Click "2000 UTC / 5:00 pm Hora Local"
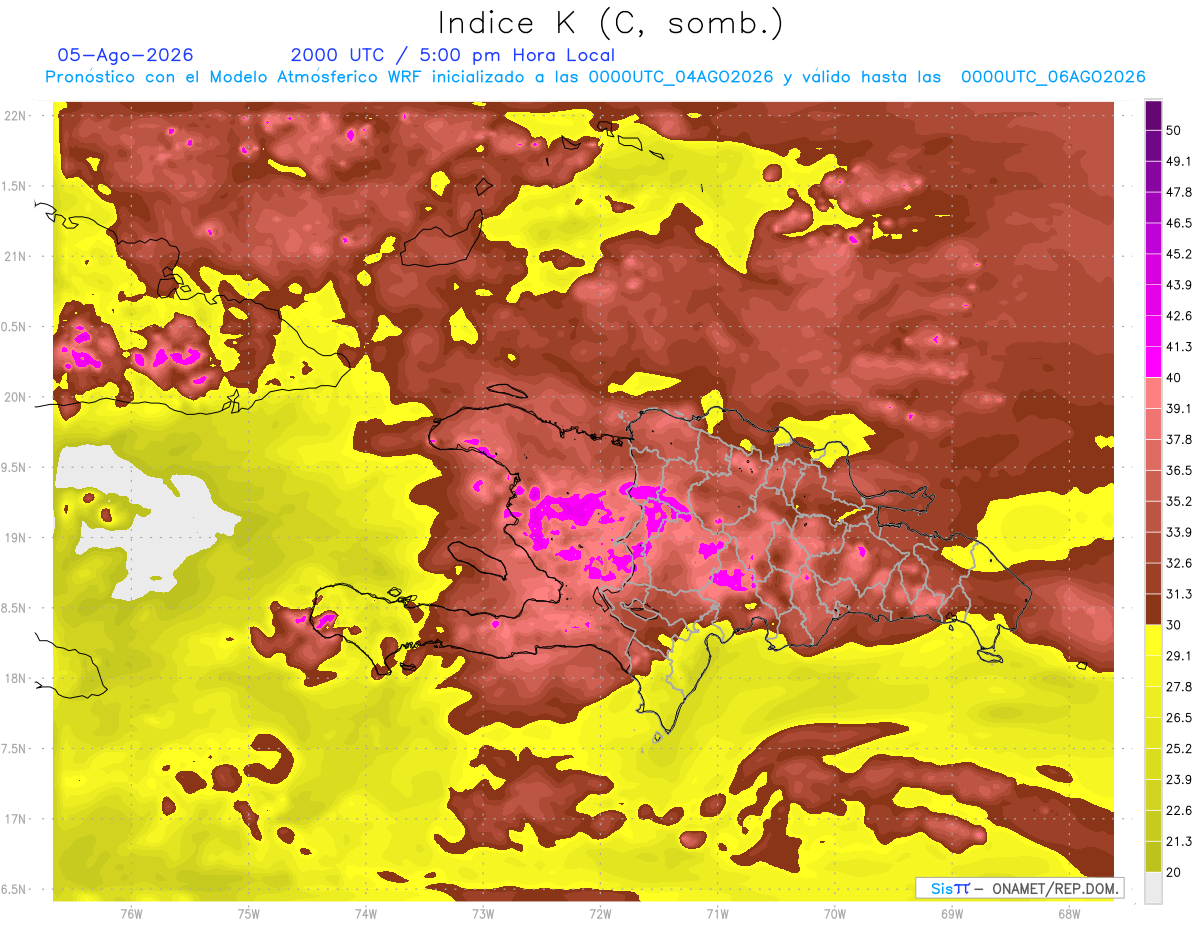This screenshot has height=927, width=1200. click(x=453, y=55)
